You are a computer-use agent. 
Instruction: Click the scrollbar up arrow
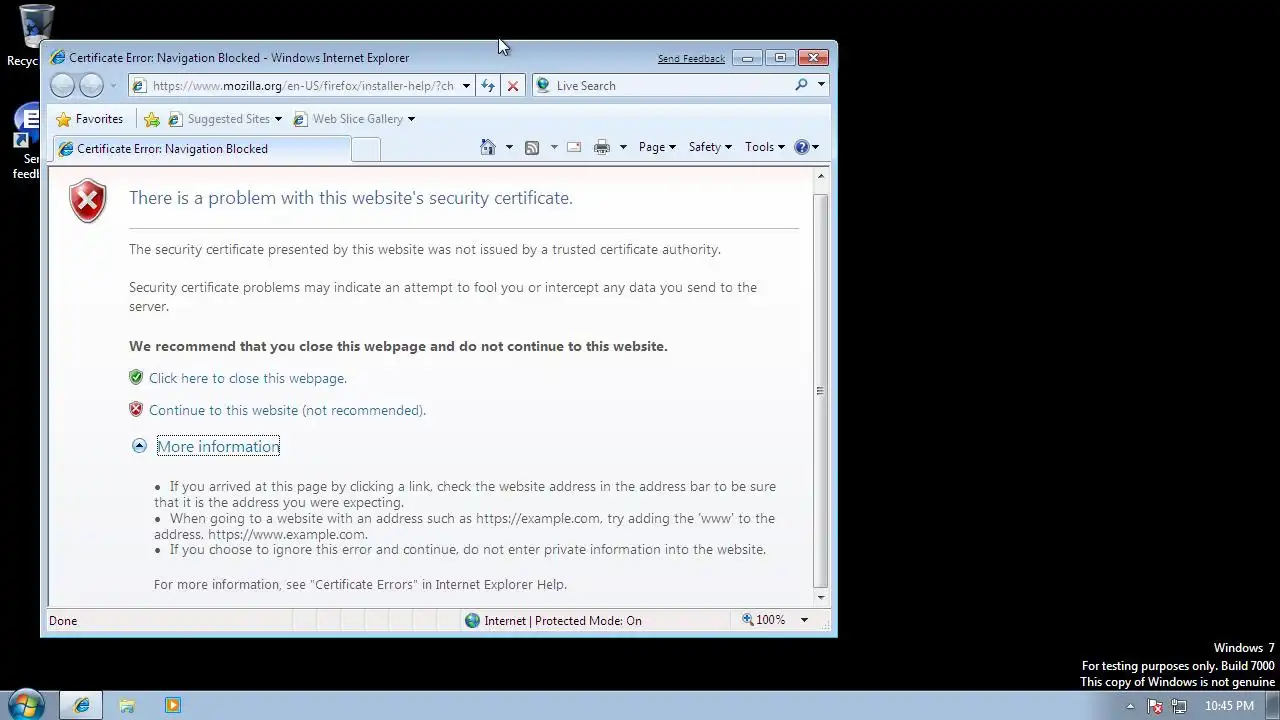click(x=821, y=177)
